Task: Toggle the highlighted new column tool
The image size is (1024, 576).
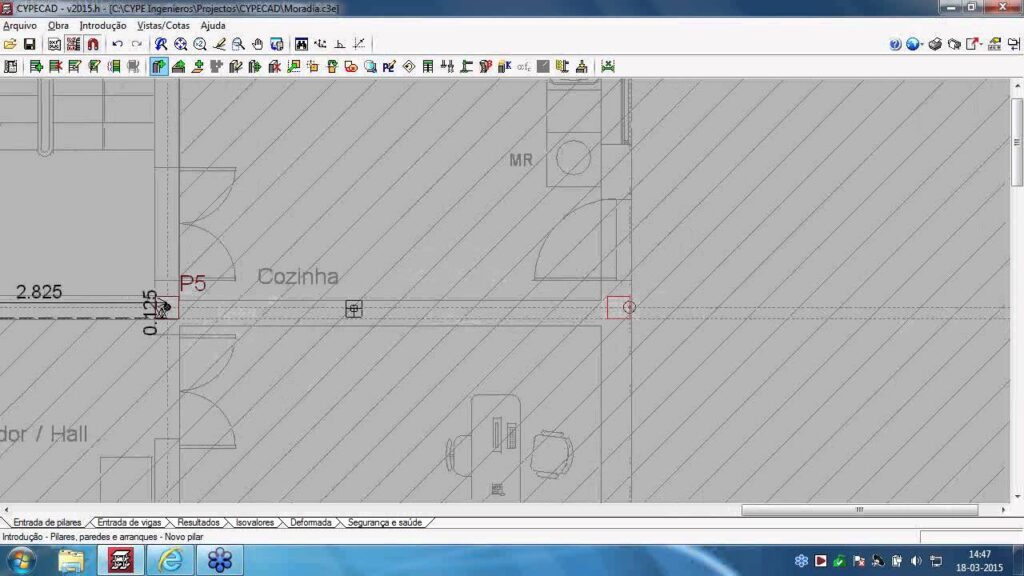Action: (x=159, y=67)
